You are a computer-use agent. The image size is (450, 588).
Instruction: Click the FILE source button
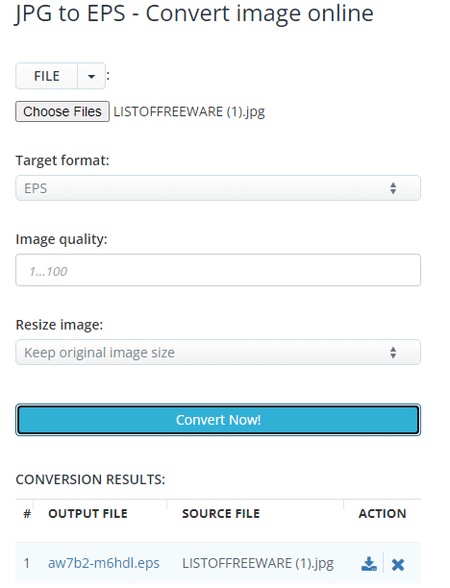click(x=46, y=76)
